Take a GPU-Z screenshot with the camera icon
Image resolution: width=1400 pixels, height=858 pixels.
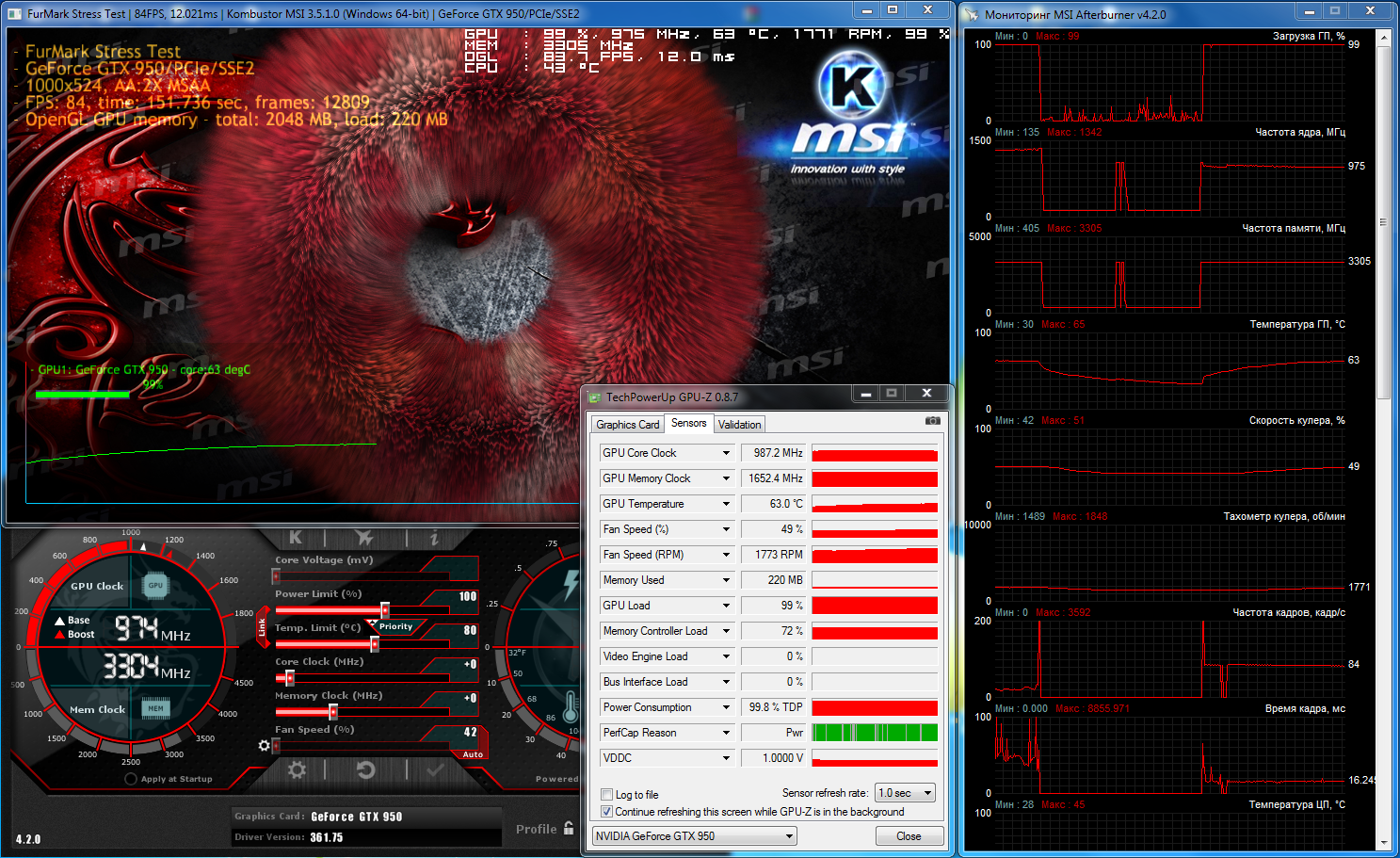click(932, 421)
